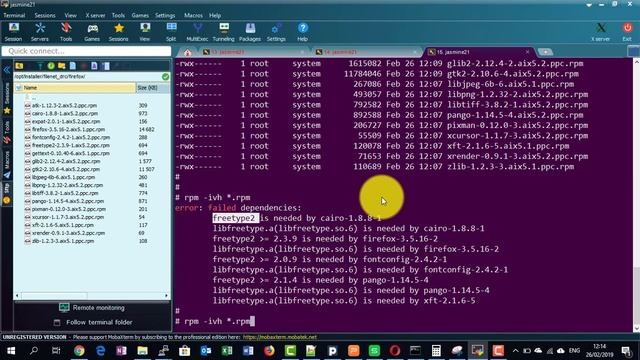The image size is (640, 360).
Task: Click the green refresh icon in SFTP toolbar
Action: coord(51,66)
